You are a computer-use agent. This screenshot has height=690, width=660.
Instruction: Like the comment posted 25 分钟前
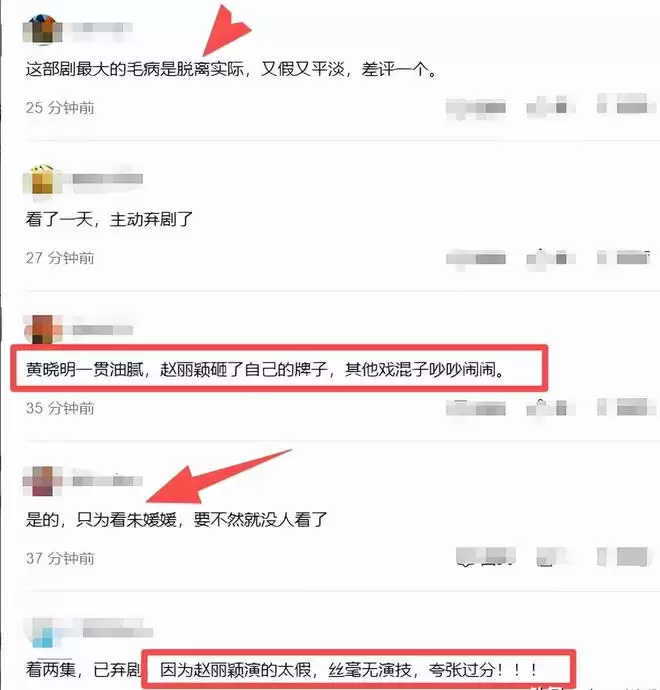550,107
